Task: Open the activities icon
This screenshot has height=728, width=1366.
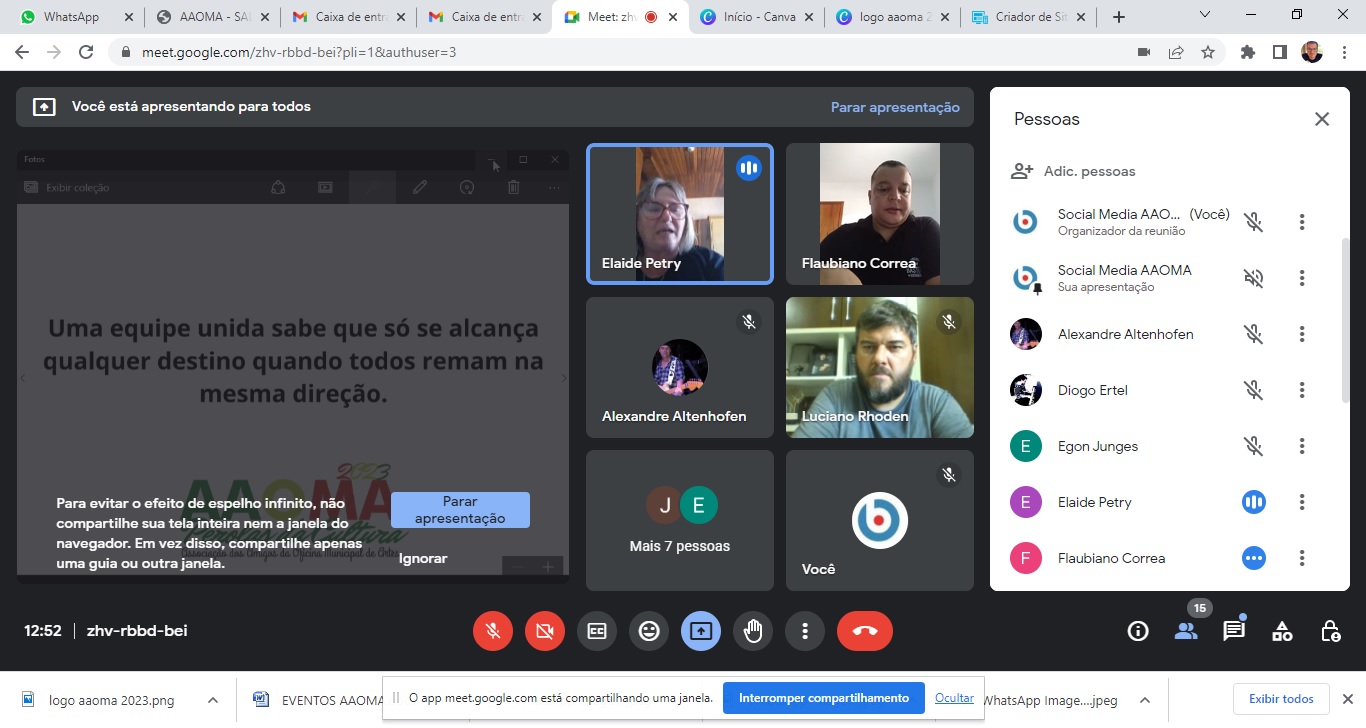Action: (x=1282, y=631)
